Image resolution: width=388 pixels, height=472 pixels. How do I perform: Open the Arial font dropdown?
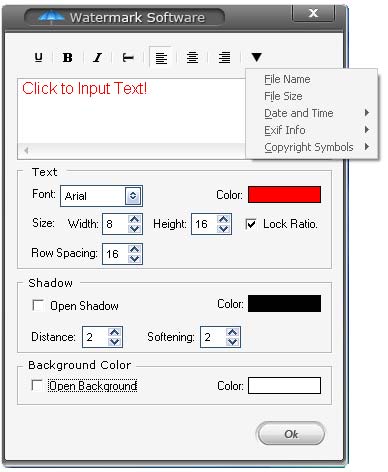(x=133, y=196)
